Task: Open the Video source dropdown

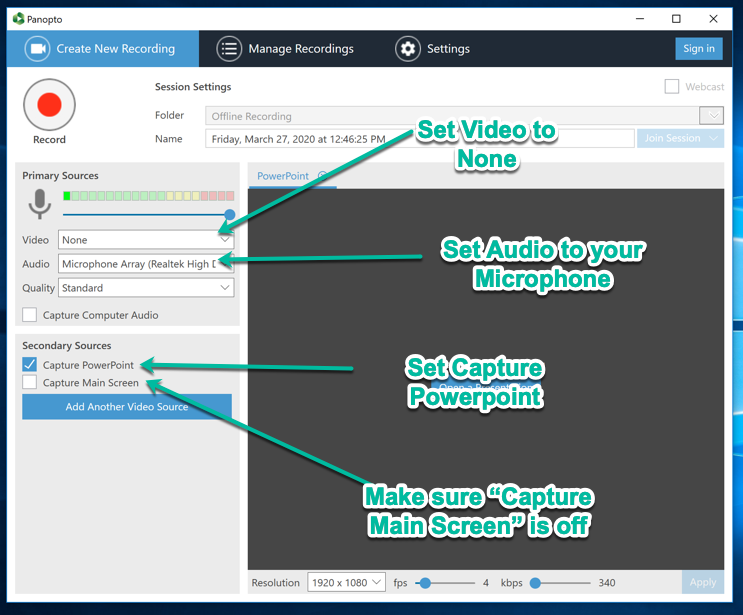Action: point(146,240)
